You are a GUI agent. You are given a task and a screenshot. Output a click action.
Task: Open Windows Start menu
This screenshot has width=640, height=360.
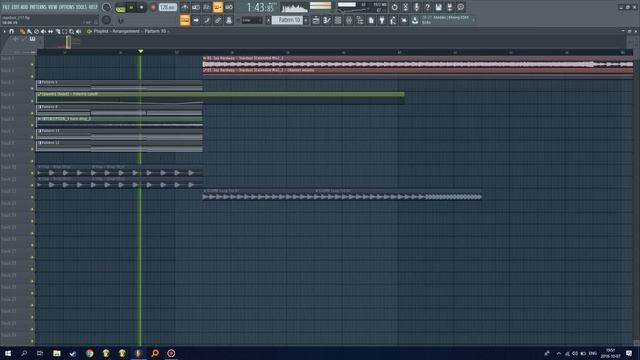tap(8, 353)
